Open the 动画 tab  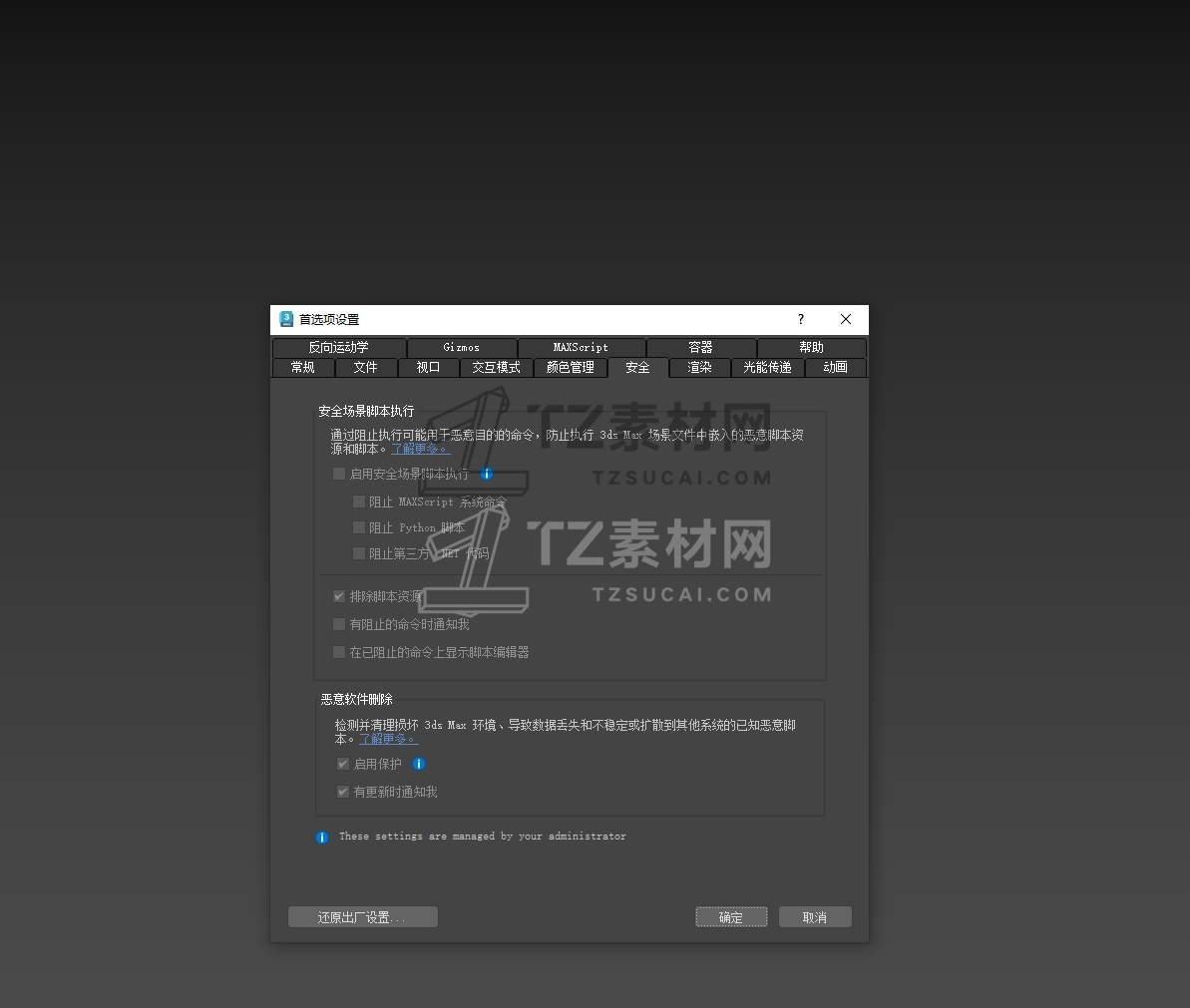[836, 367]
